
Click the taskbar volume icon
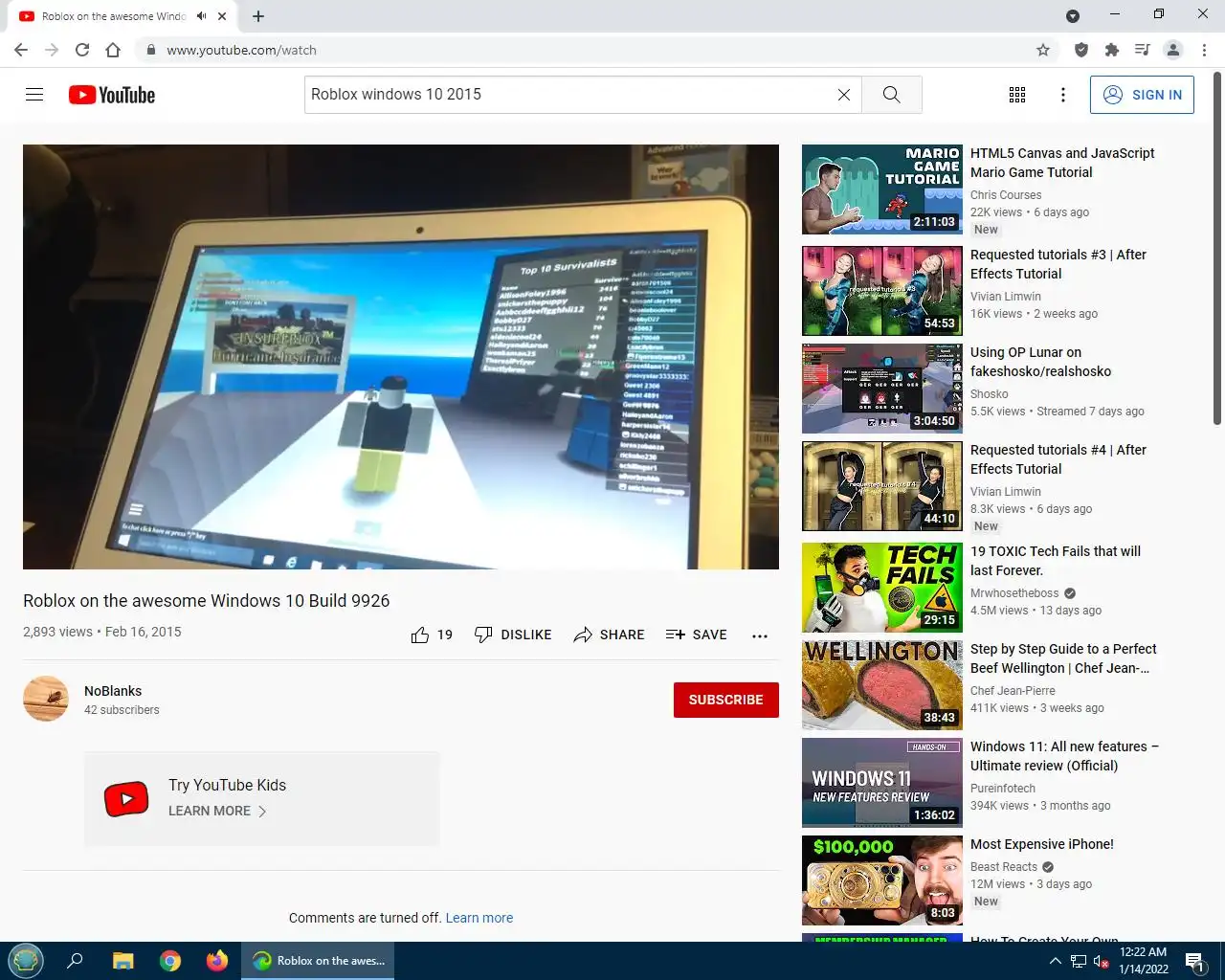[x=1101, y=961]
